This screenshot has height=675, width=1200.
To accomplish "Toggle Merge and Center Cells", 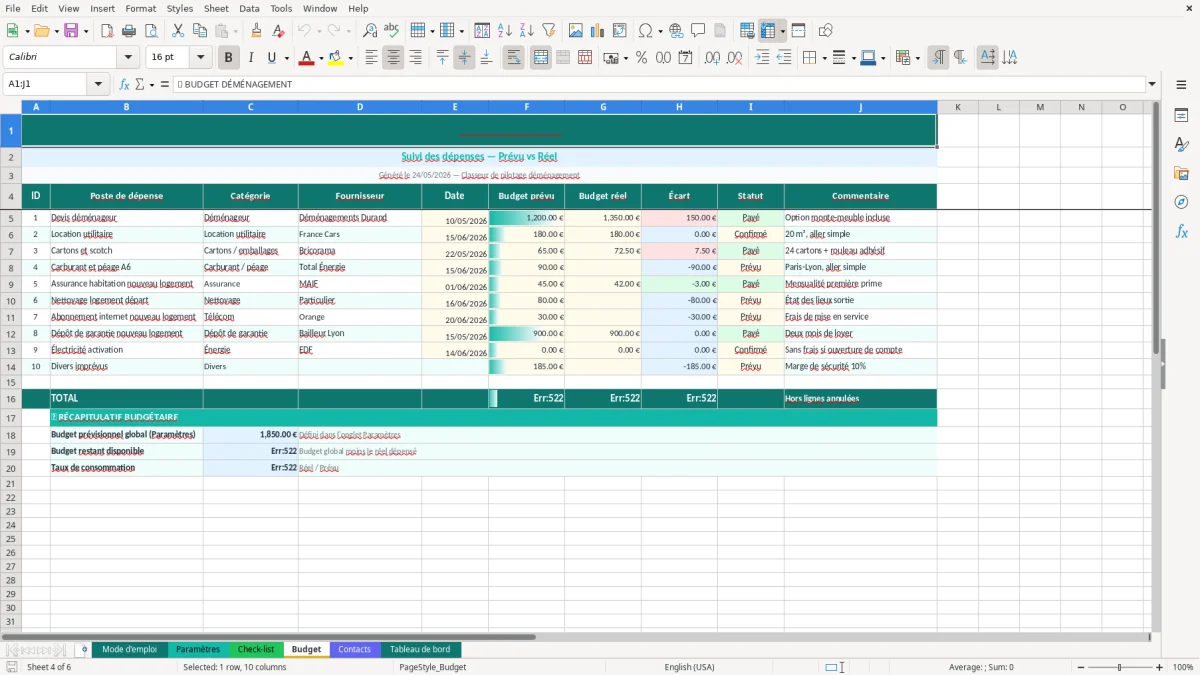I will [540, 58].
